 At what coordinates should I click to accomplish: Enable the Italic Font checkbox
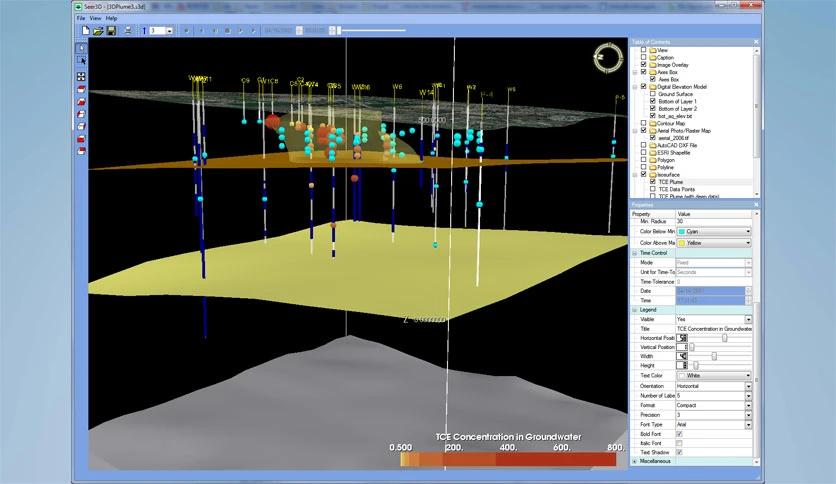(680, 443)
